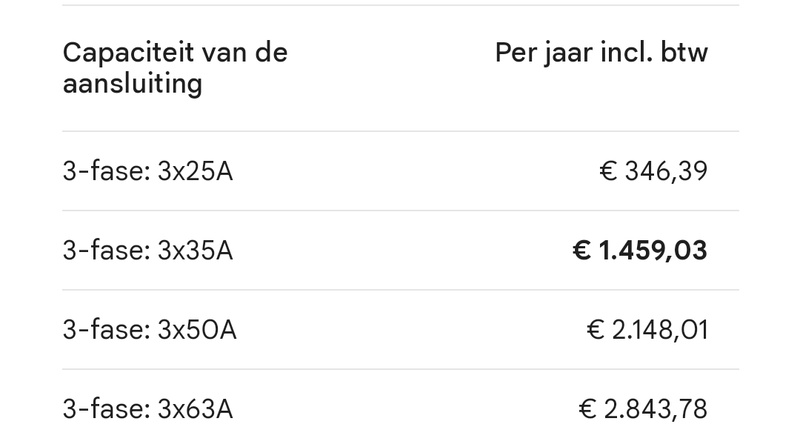The height and width of the screenshot is (447, 800).
Task: Click the divider line above the table header
Action: (400, 5)
